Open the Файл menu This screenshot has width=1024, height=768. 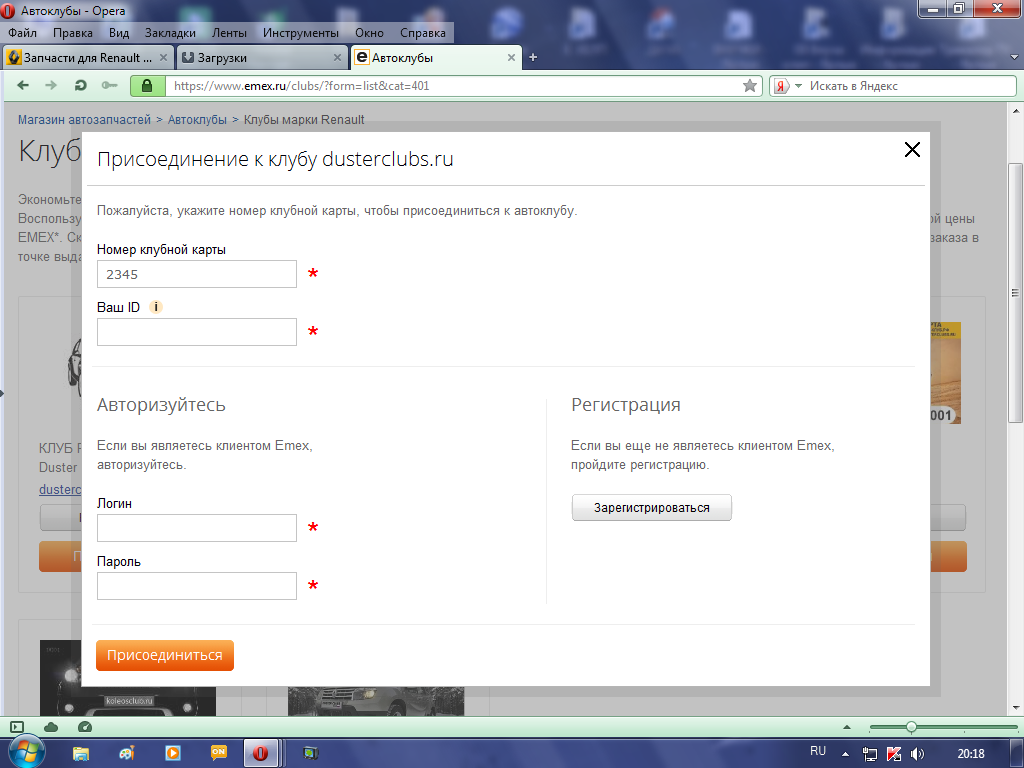[x=22, y=33]
